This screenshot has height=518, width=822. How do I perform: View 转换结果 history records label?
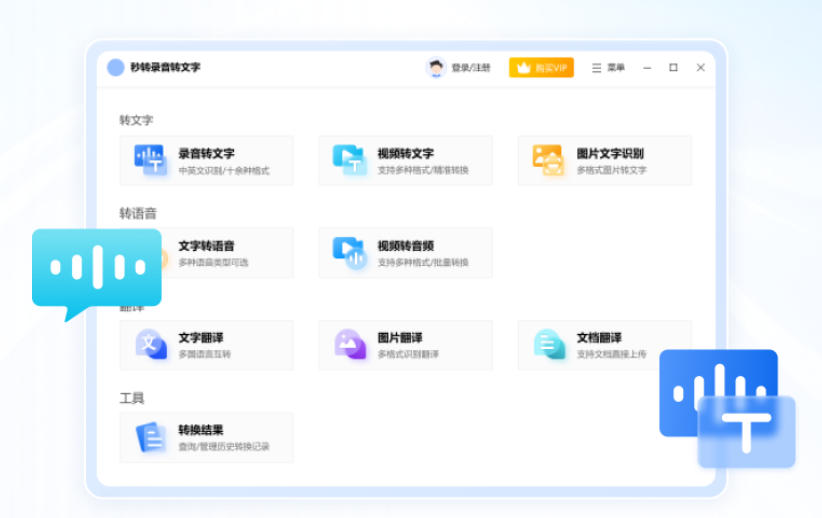coord(223,447)
